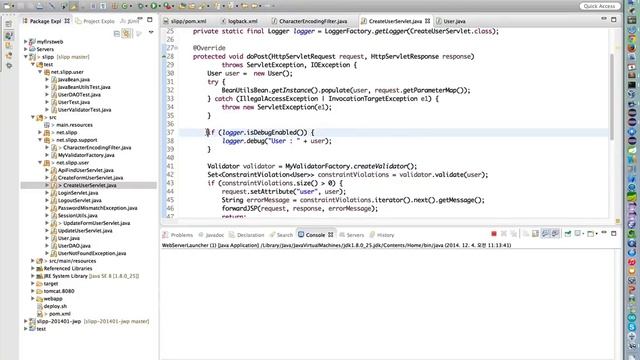640x360 pixels.
Task: Expand the JRE System Library node
Action: 33,276
